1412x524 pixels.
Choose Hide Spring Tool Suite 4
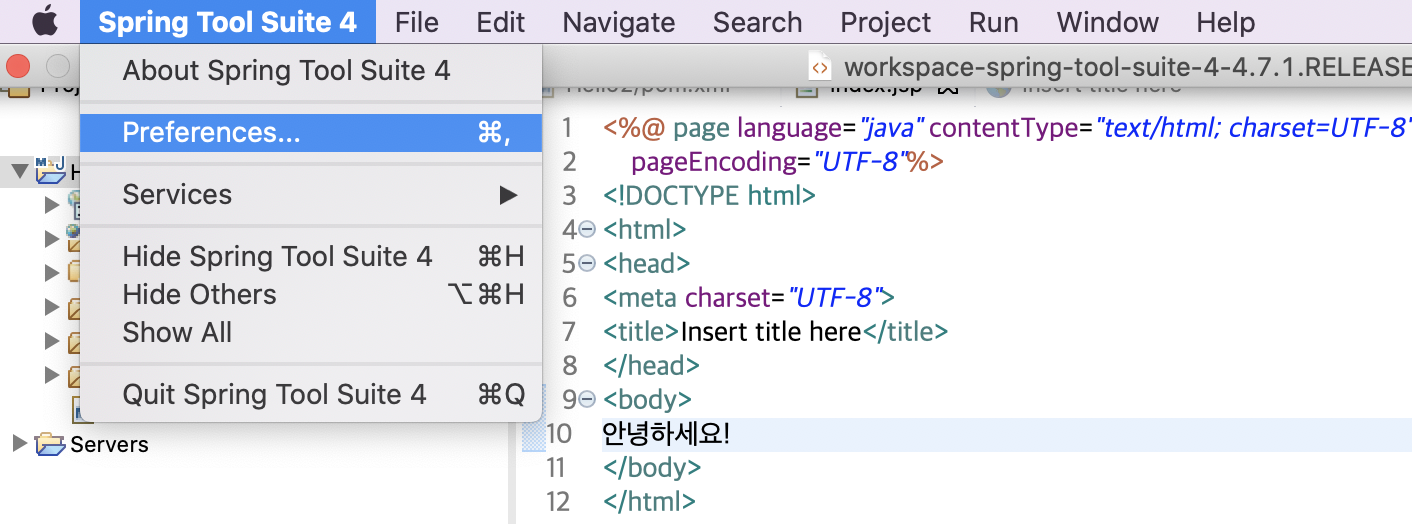pyautogui.click(x=311, y=257)
